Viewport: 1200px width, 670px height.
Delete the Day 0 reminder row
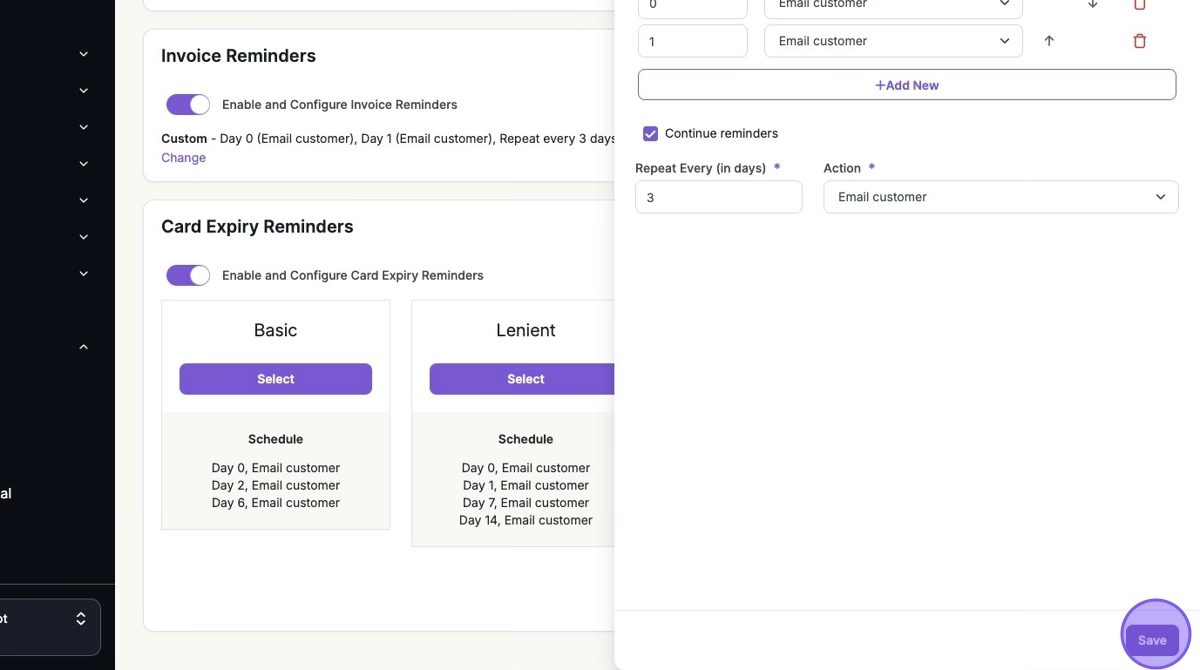click(1139, 5)
